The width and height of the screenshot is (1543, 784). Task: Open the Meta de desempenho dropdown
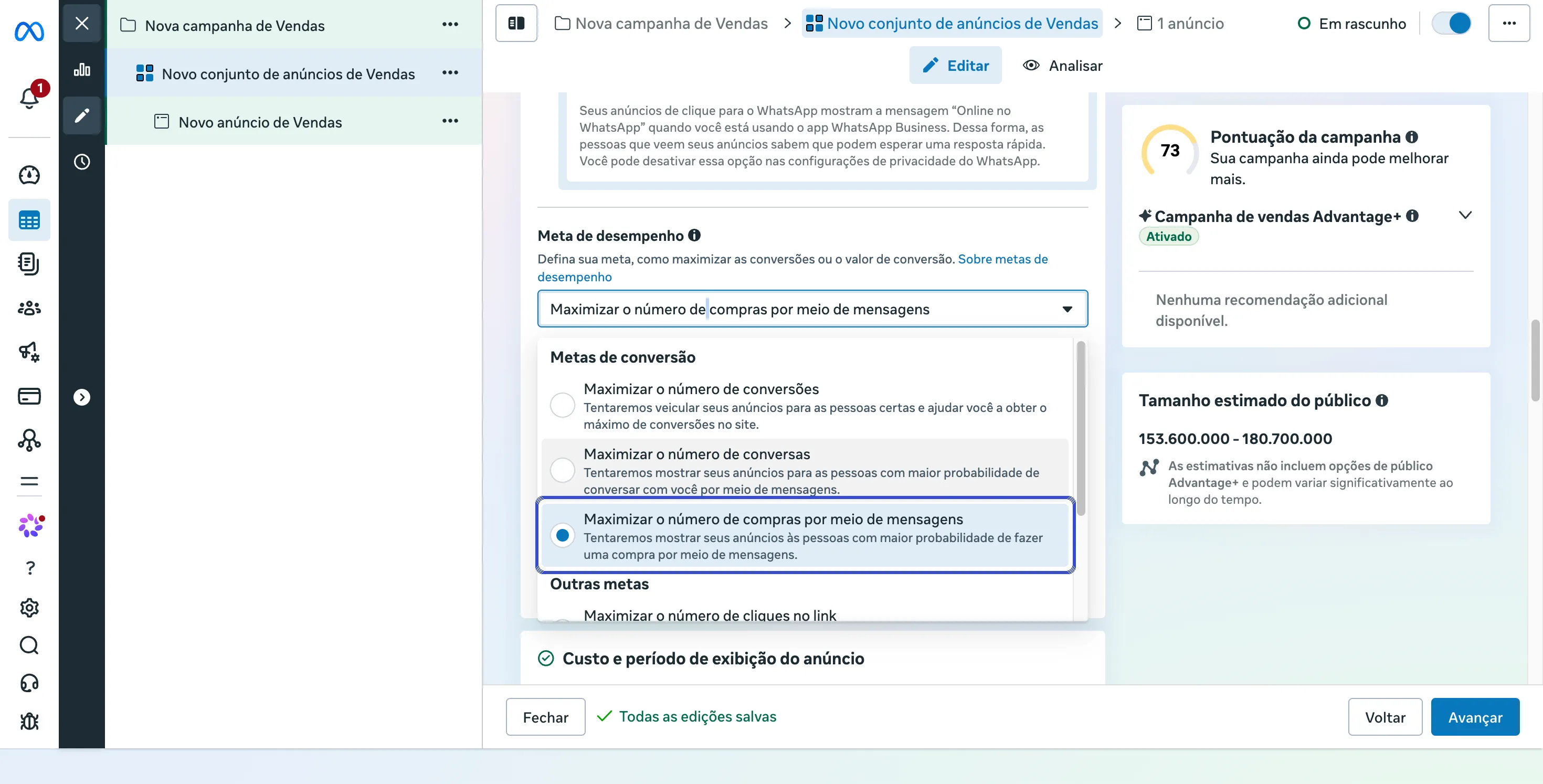point(812,309)
